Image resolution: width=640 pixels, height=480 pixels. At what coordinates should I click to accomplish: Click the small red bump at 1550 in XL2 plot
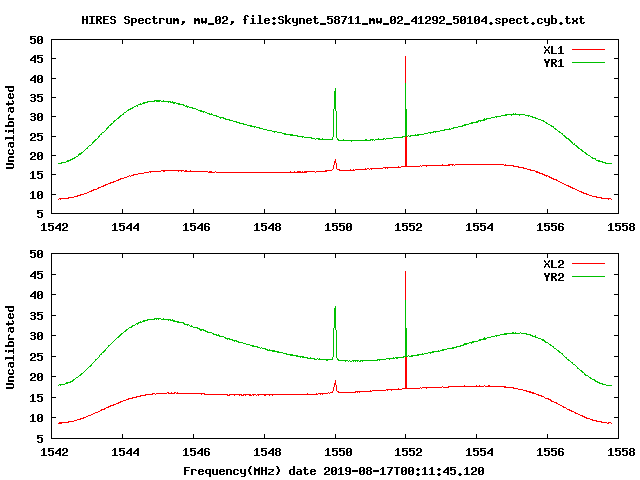tap(335, 386)
